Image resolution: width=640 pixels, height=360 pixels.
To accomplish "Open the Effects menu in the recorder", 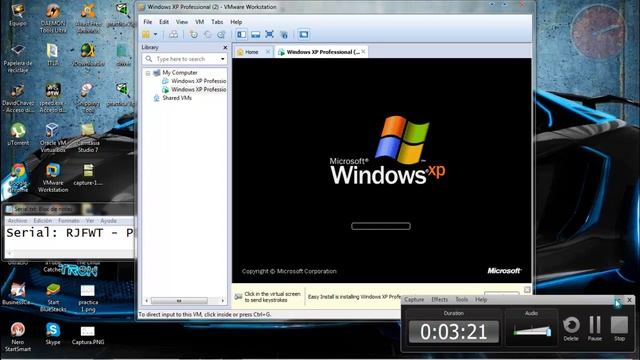I will (x=440, y=300).
